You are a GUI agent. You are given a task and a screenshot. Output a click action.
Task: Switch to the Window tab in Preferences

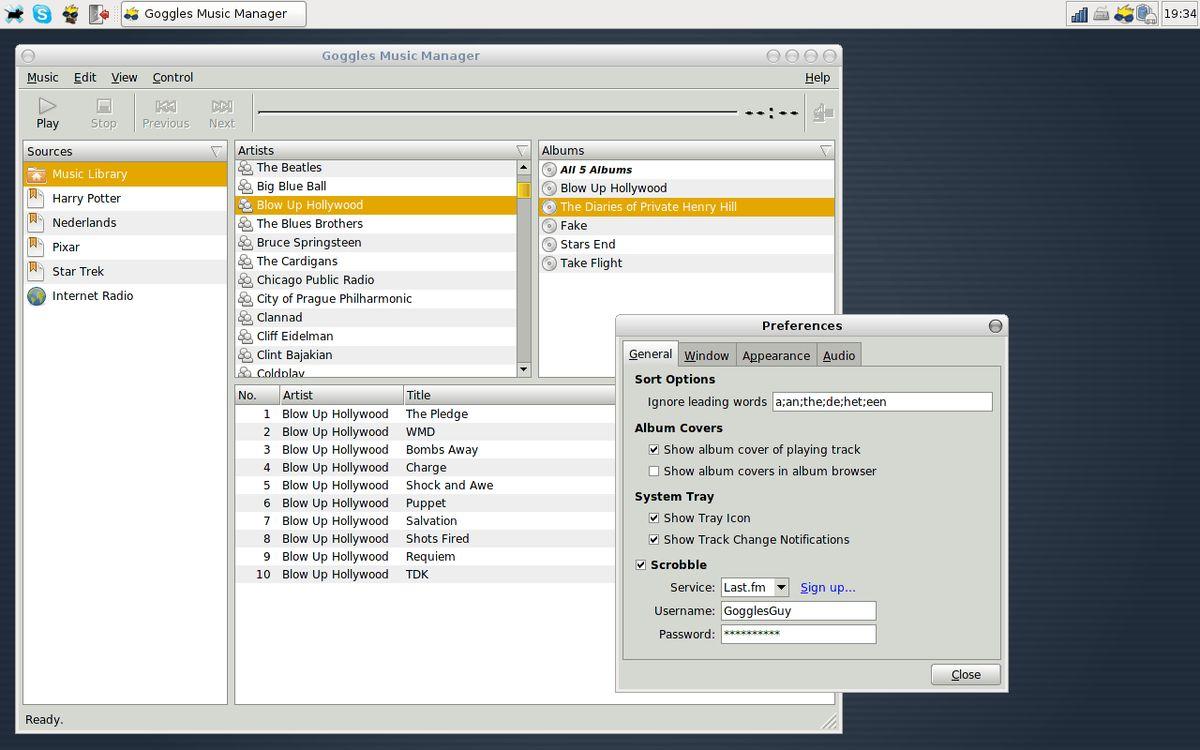point(706,355)
